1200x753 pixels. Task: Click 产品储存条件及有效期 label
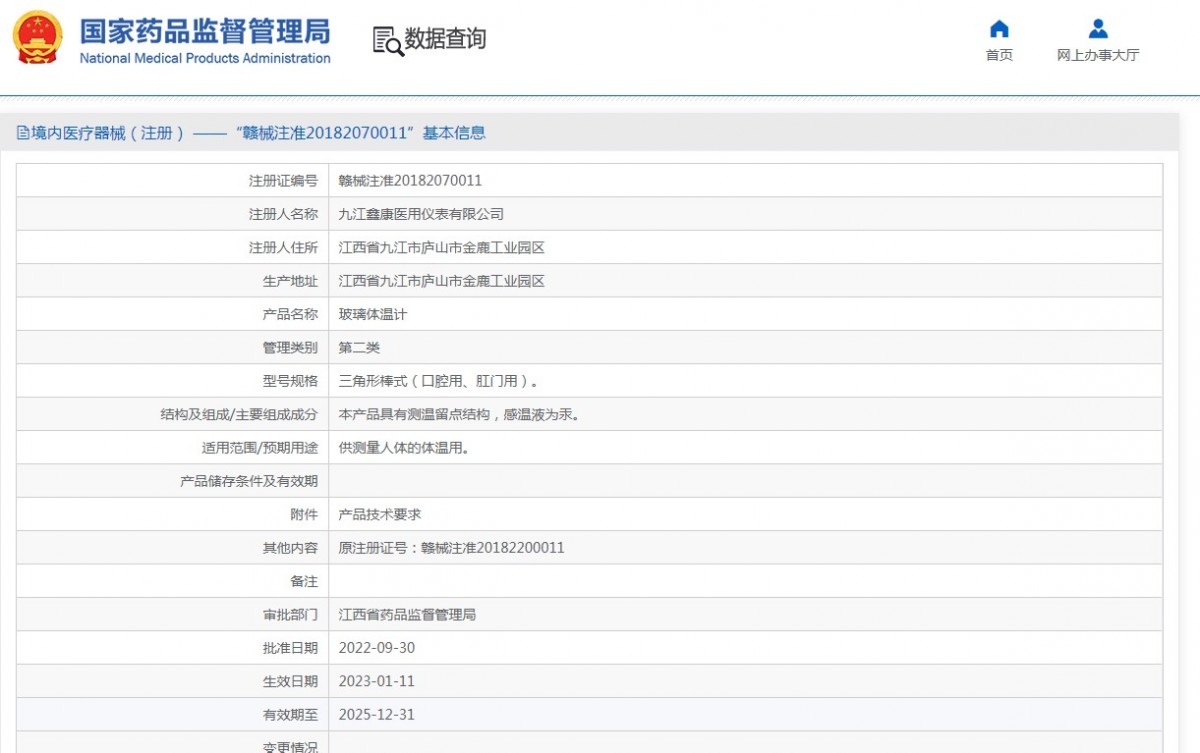pyautogui.click(x=249, y=481)
